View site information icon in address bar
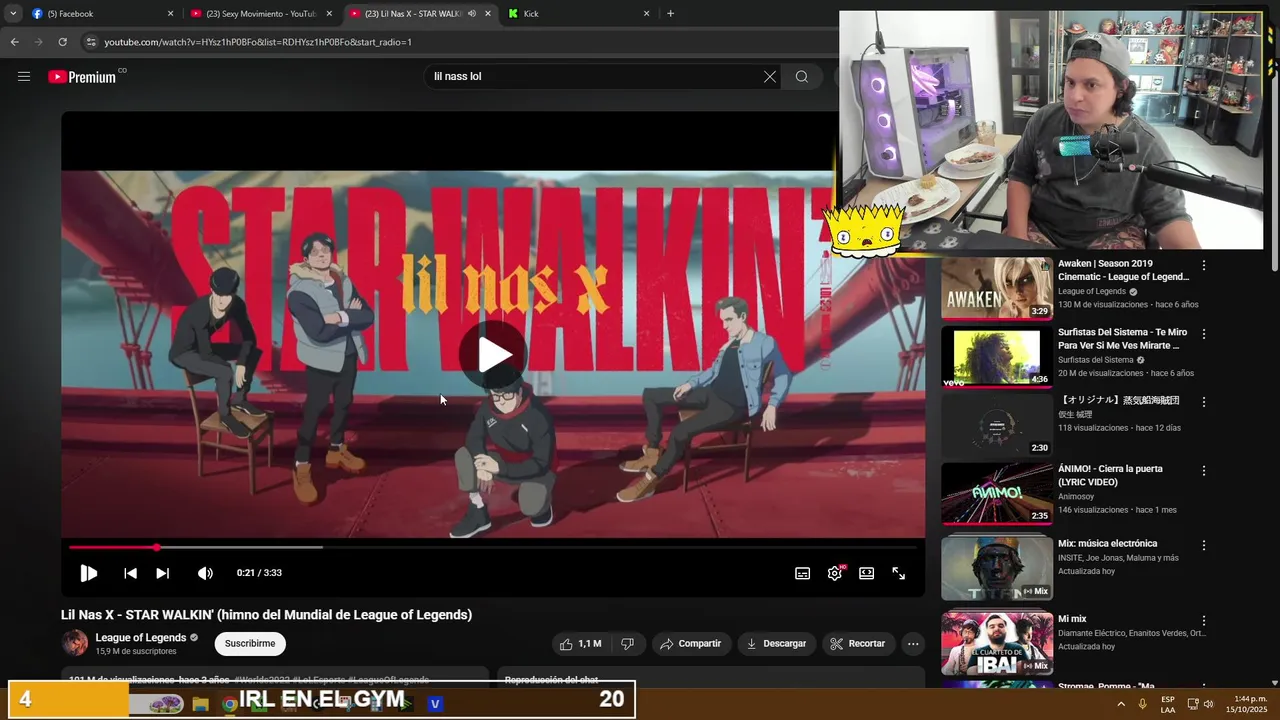1280x720 pixels. point(91,42)
